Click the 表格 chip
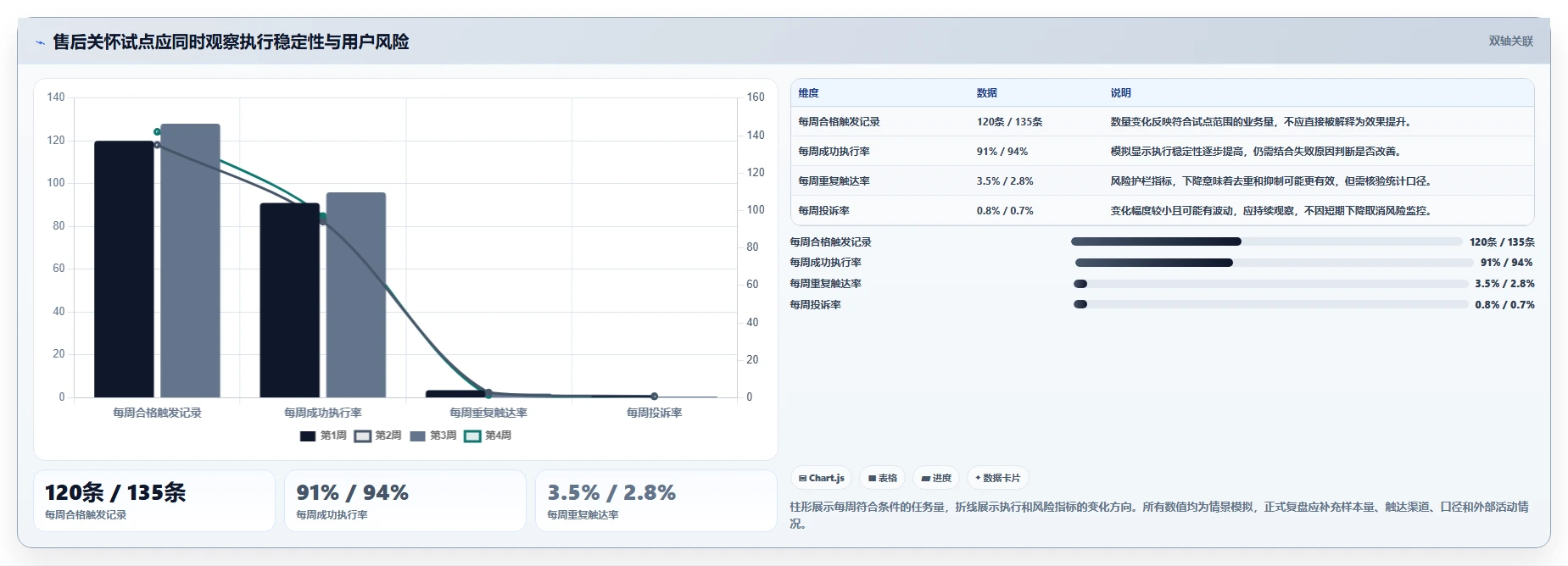The image size is (1568, 566). click(x=883, y=478)
